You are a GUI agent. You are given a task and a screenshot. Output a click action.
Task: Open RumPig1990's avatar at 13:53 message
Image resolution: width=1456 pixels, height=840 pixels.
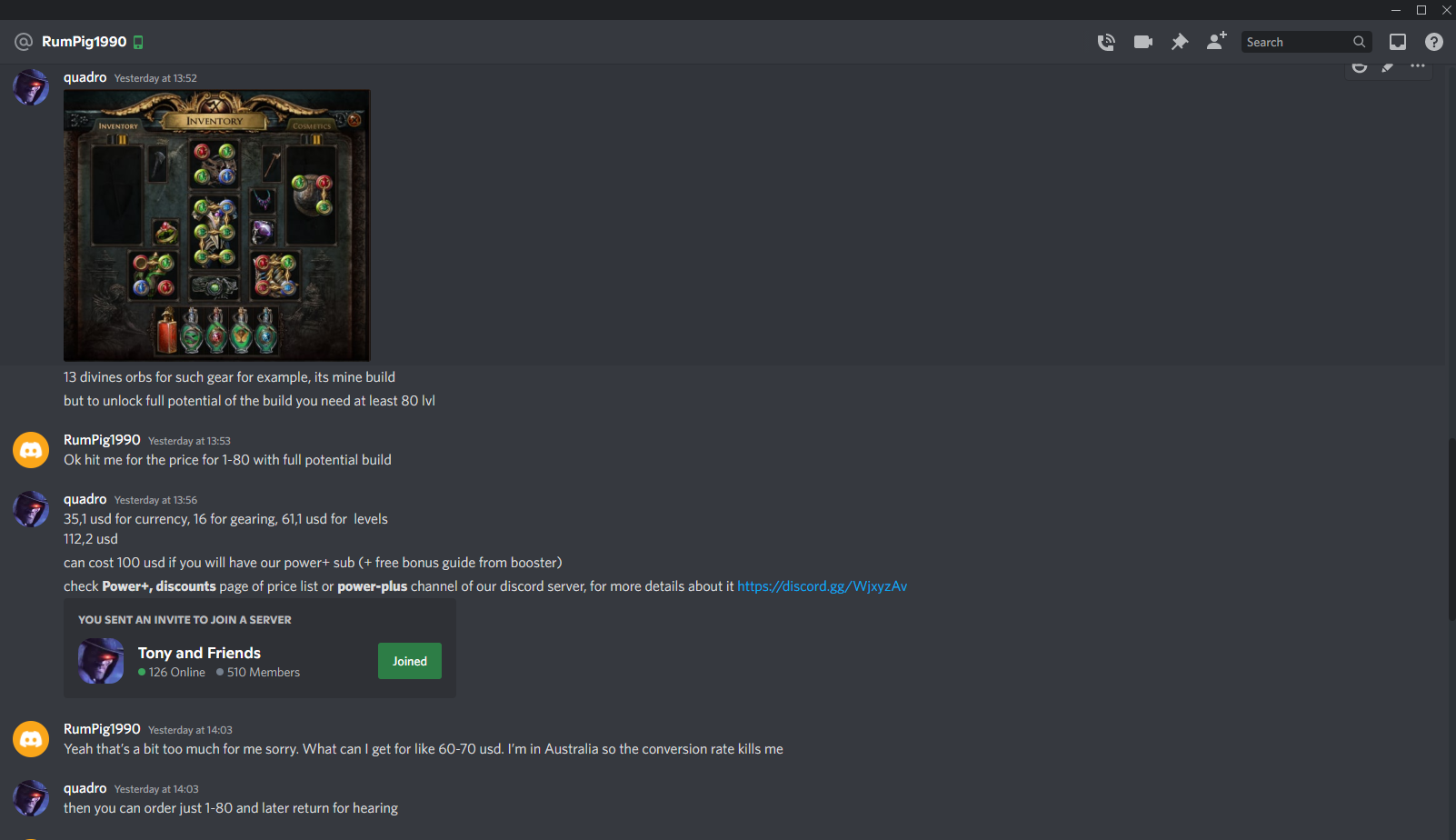coord(31,450)
